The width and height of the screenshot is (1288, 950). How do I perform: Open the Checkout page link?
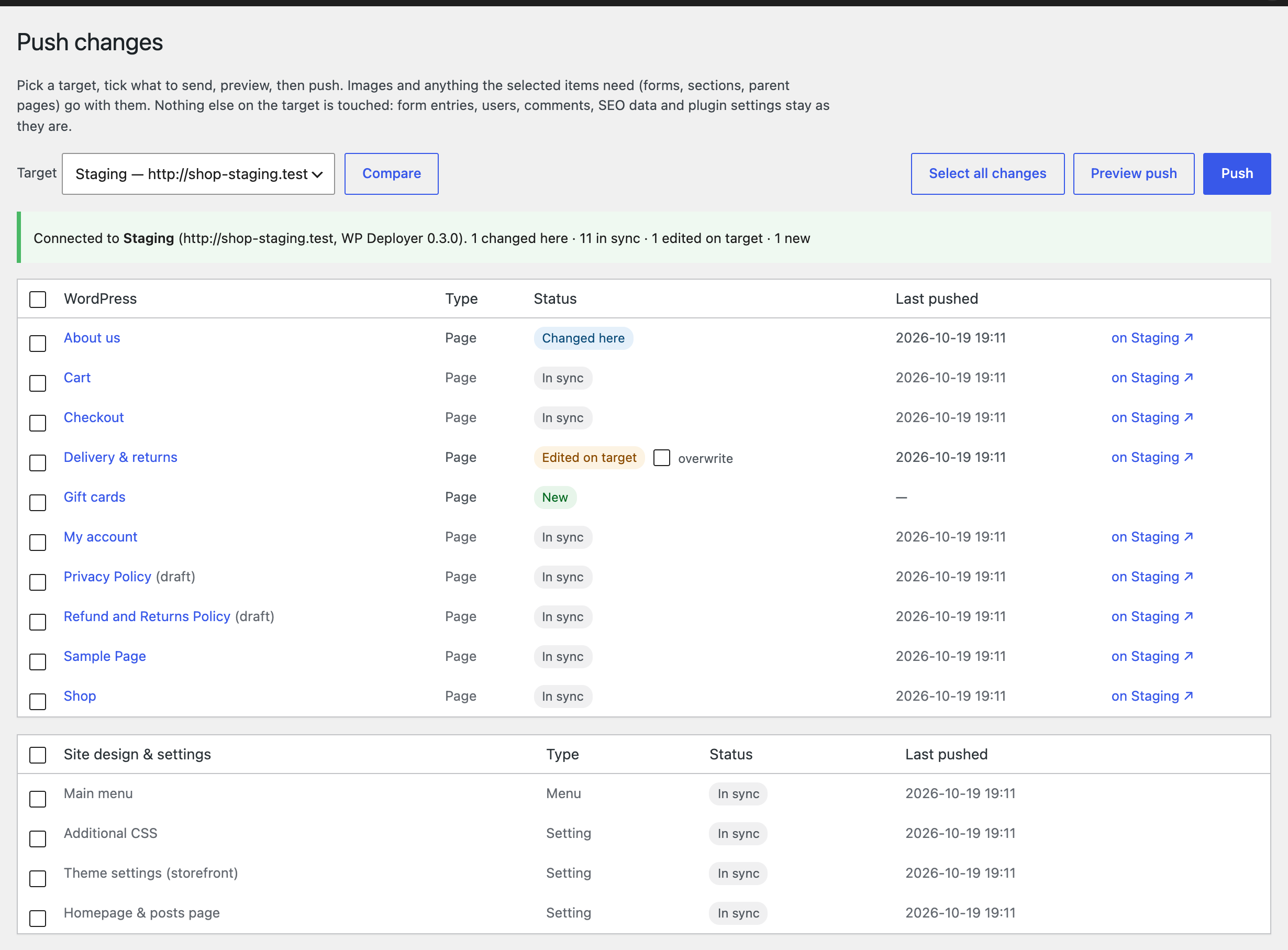point(94,417)
